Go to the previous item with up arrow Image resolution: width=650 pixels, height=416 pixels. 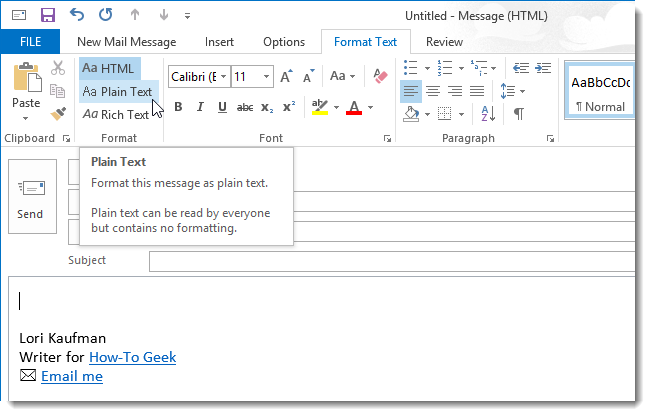coord(135,15)
